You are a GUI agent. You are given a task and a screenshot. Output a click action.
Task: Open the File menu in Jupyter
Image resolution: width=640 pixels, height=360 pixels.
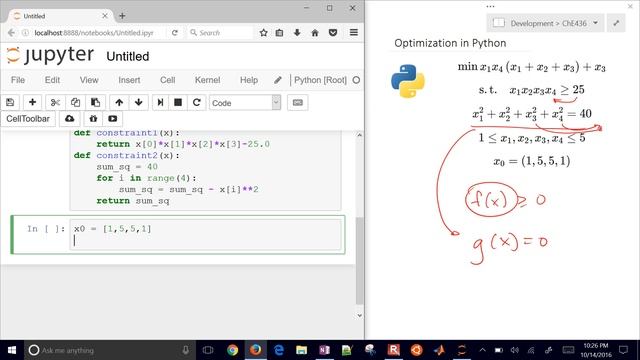[18, 80]
